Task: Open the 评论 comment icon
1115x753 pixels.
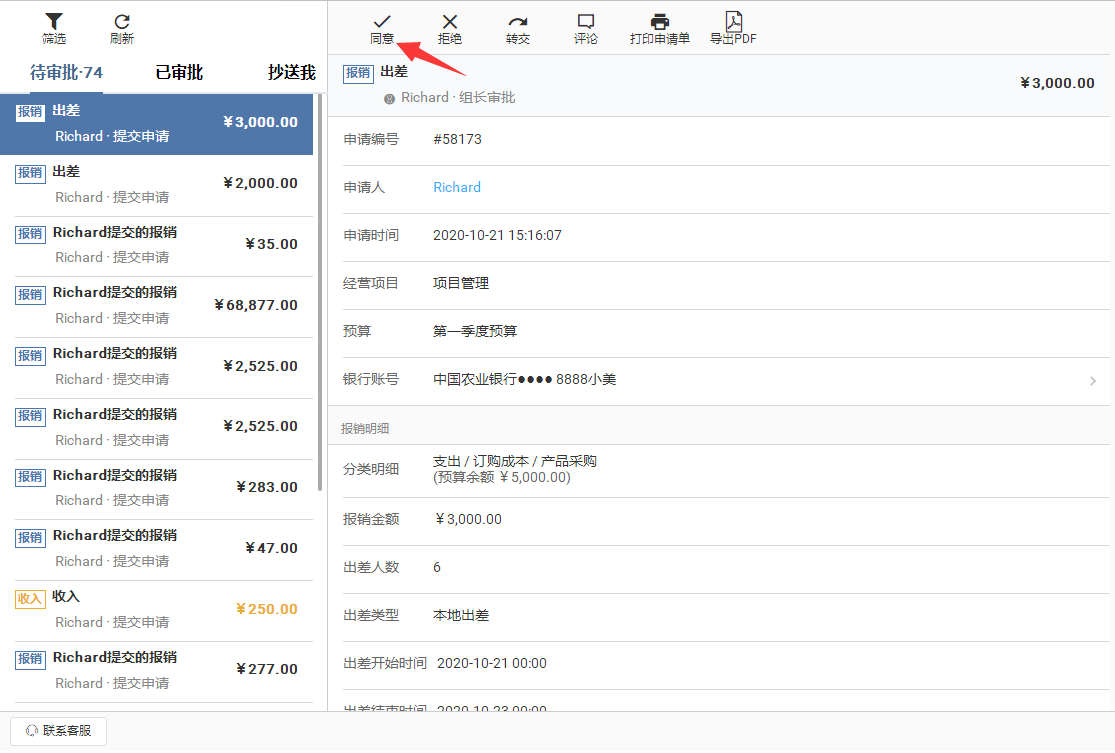Action: pyautogui.click(x=585, y=21)
